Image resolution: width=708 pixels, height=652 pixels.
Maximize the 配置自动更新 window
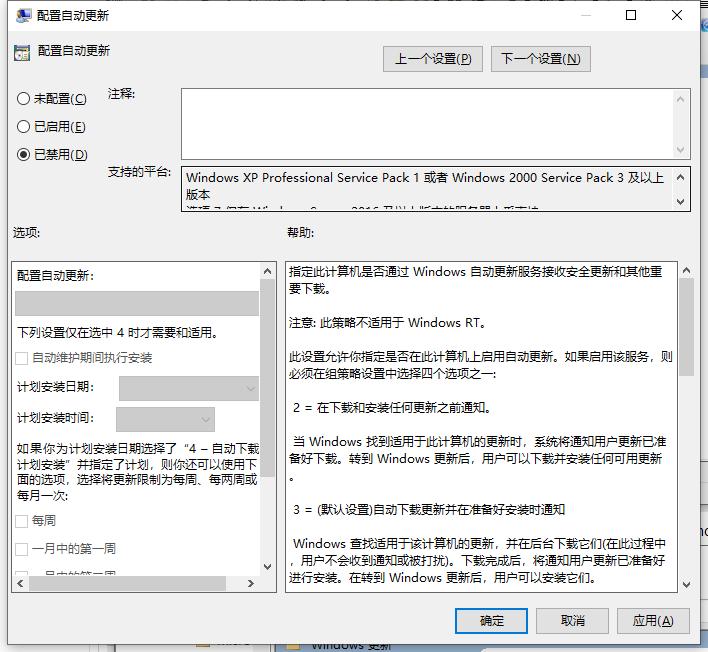631,15
